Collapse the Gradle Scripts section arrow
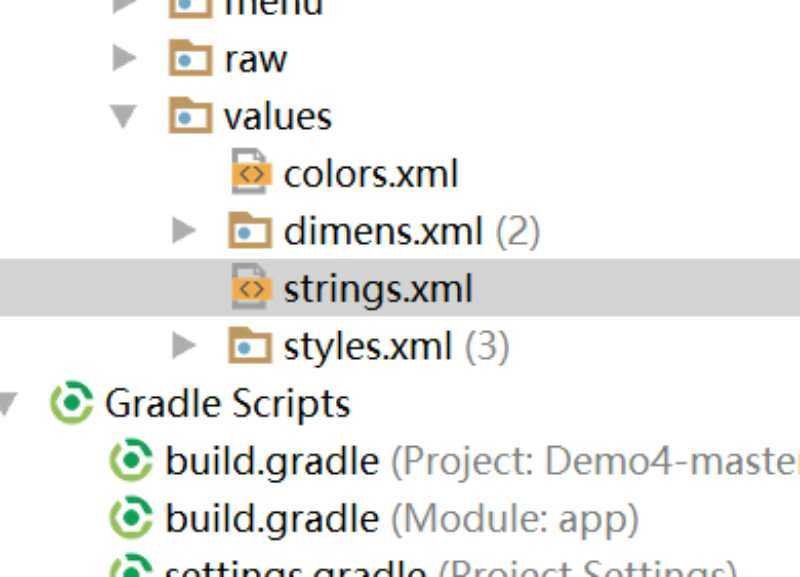The width and height of the screenshot is (800, 577). click(x=8, y=404)
